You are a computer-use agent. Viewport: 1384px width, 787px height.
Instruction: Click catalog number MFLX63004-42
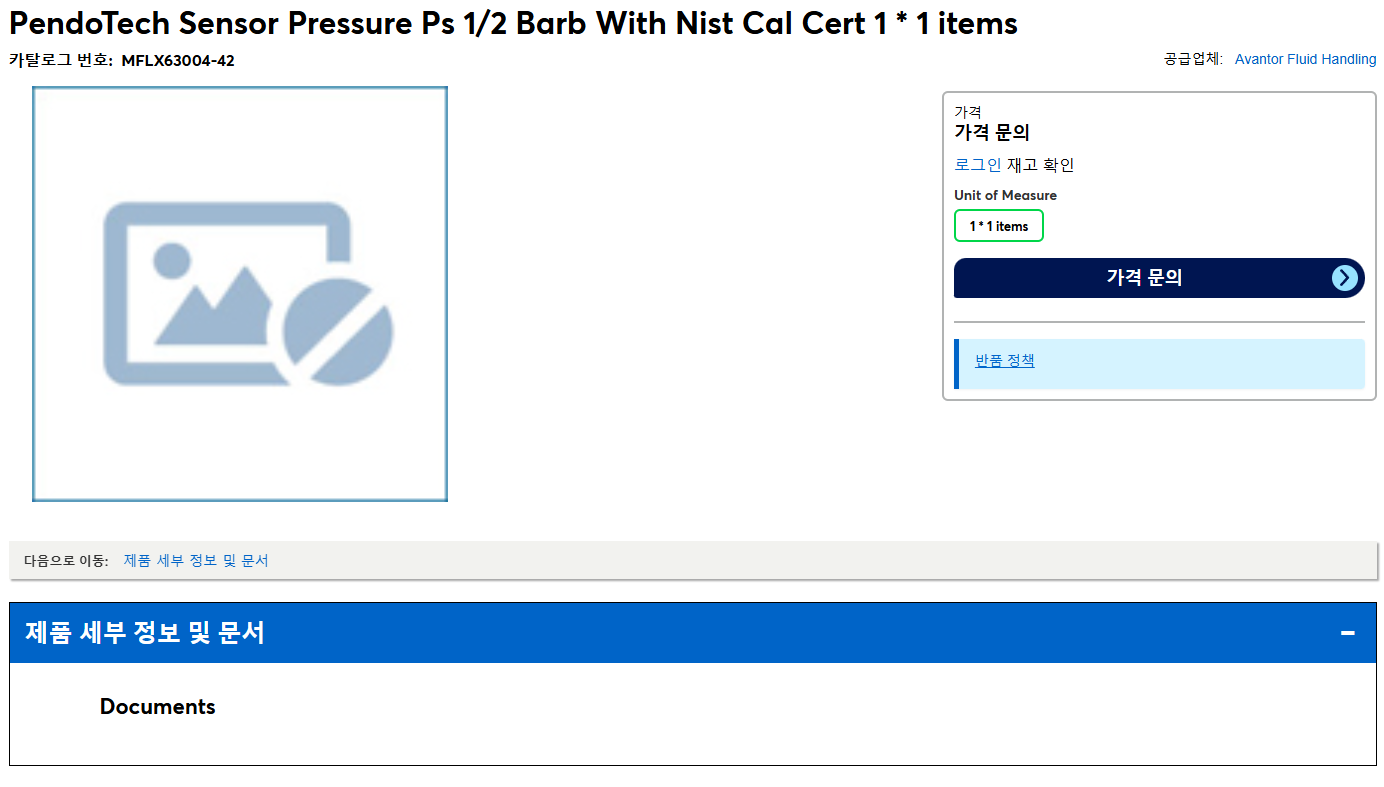click(x=178, y=60)
